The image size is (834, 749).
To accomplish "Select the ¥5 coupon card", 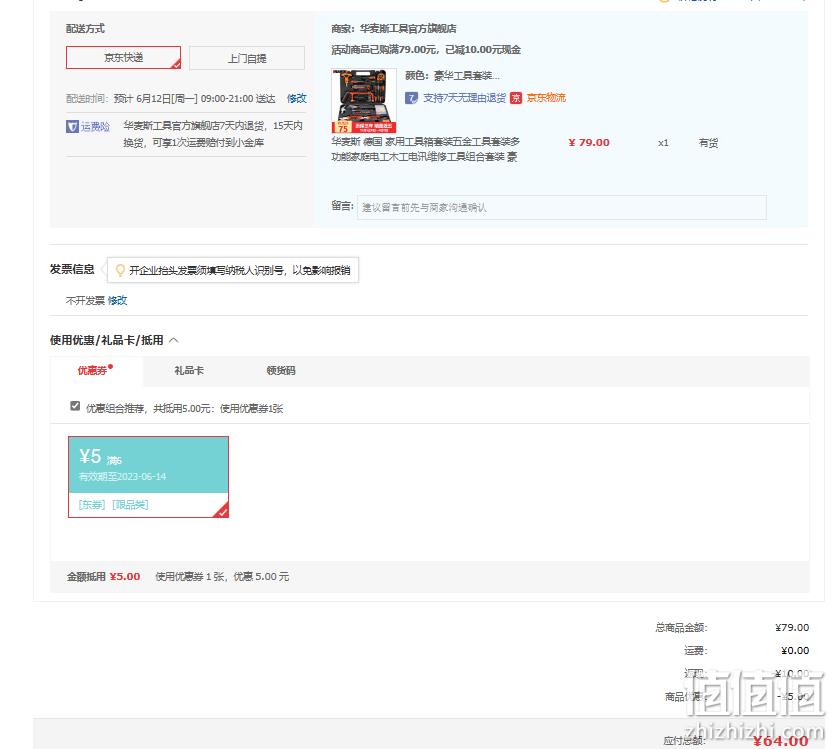I will click(x=148, y=477).
